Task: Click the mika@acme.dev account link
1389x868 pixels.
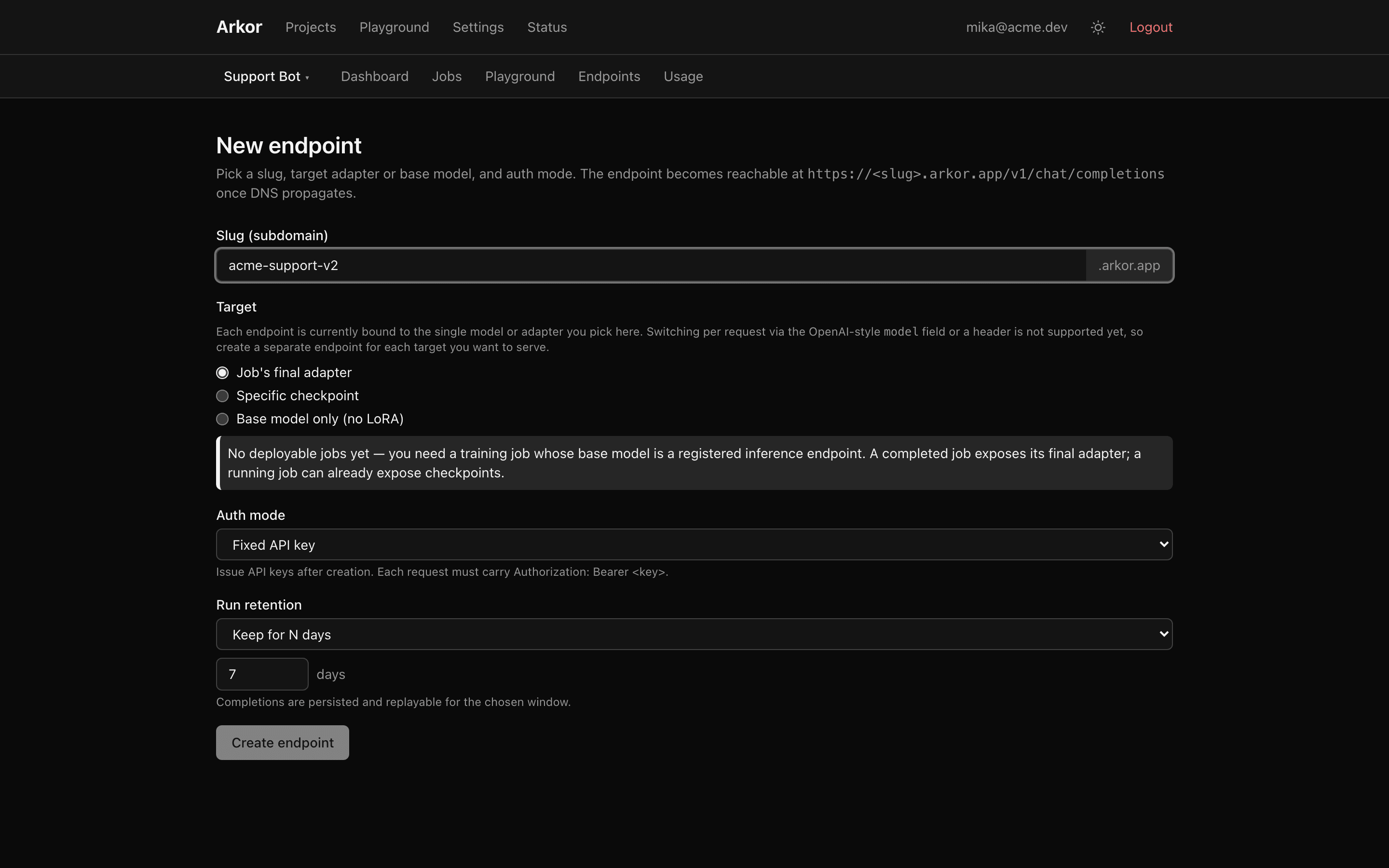Action: click(x=1017, y=27)
